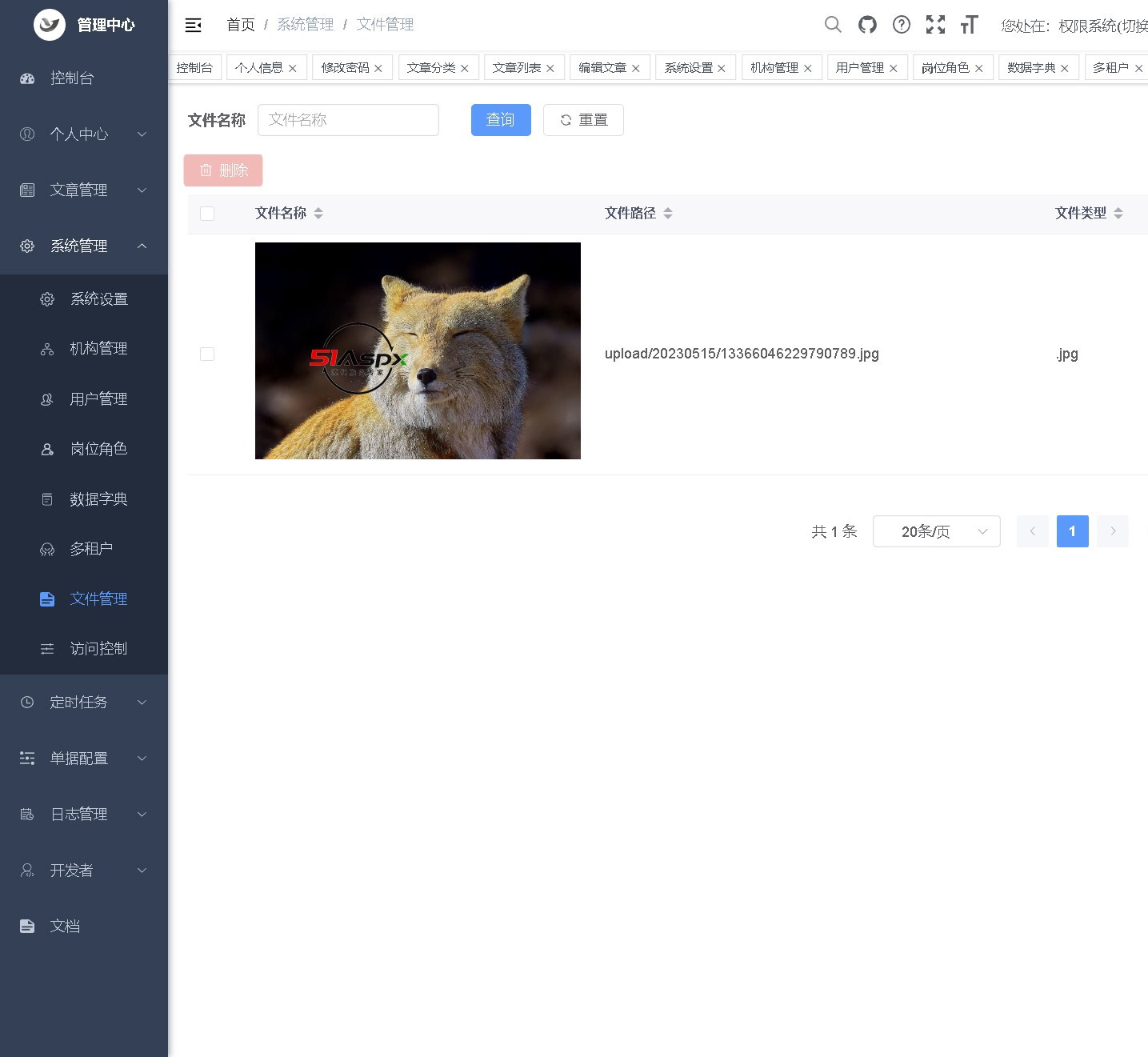The width and height of the screenshot is (1148, 1057).
Task: Close the 数据字典 tab
Action: 1065,69
